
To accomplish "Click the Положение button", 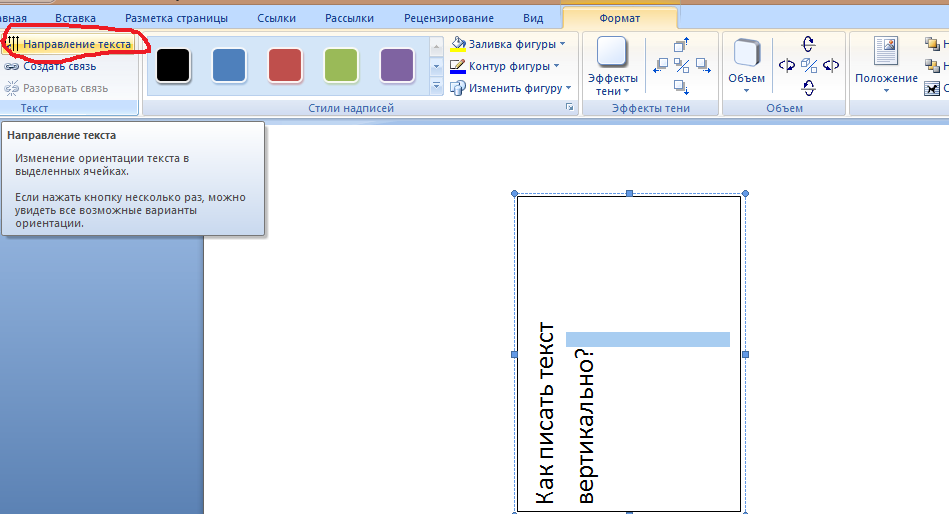I will 885,67.
